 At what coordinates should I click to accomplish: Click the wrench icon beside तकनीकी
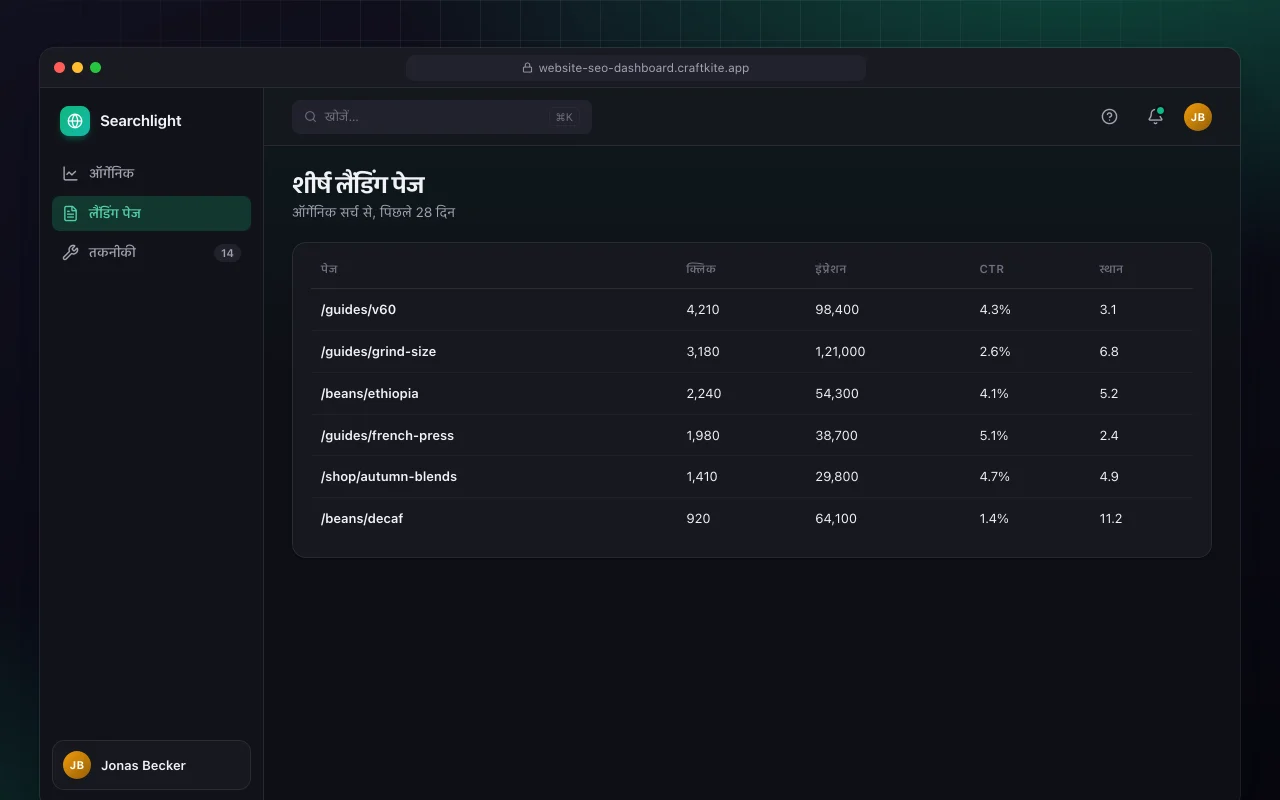pos(70,253)
